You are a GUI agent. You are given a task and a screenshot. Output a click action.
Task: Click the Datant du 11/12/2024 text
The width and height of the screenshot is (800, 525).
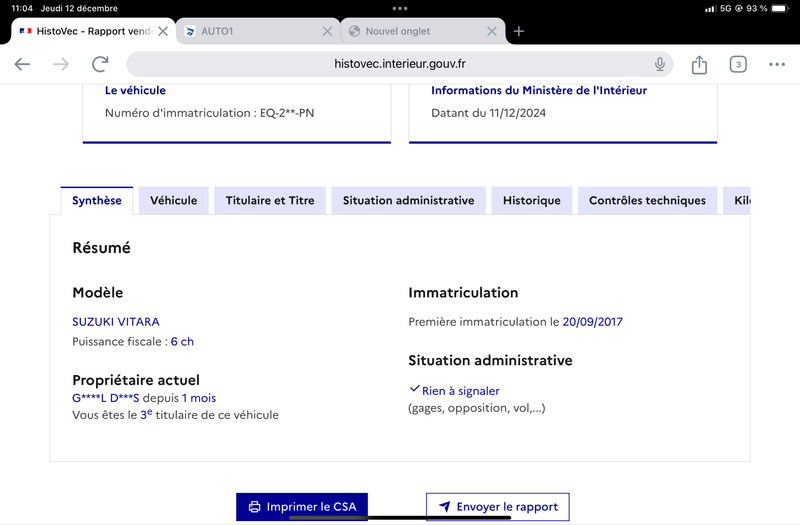point(488,113)
